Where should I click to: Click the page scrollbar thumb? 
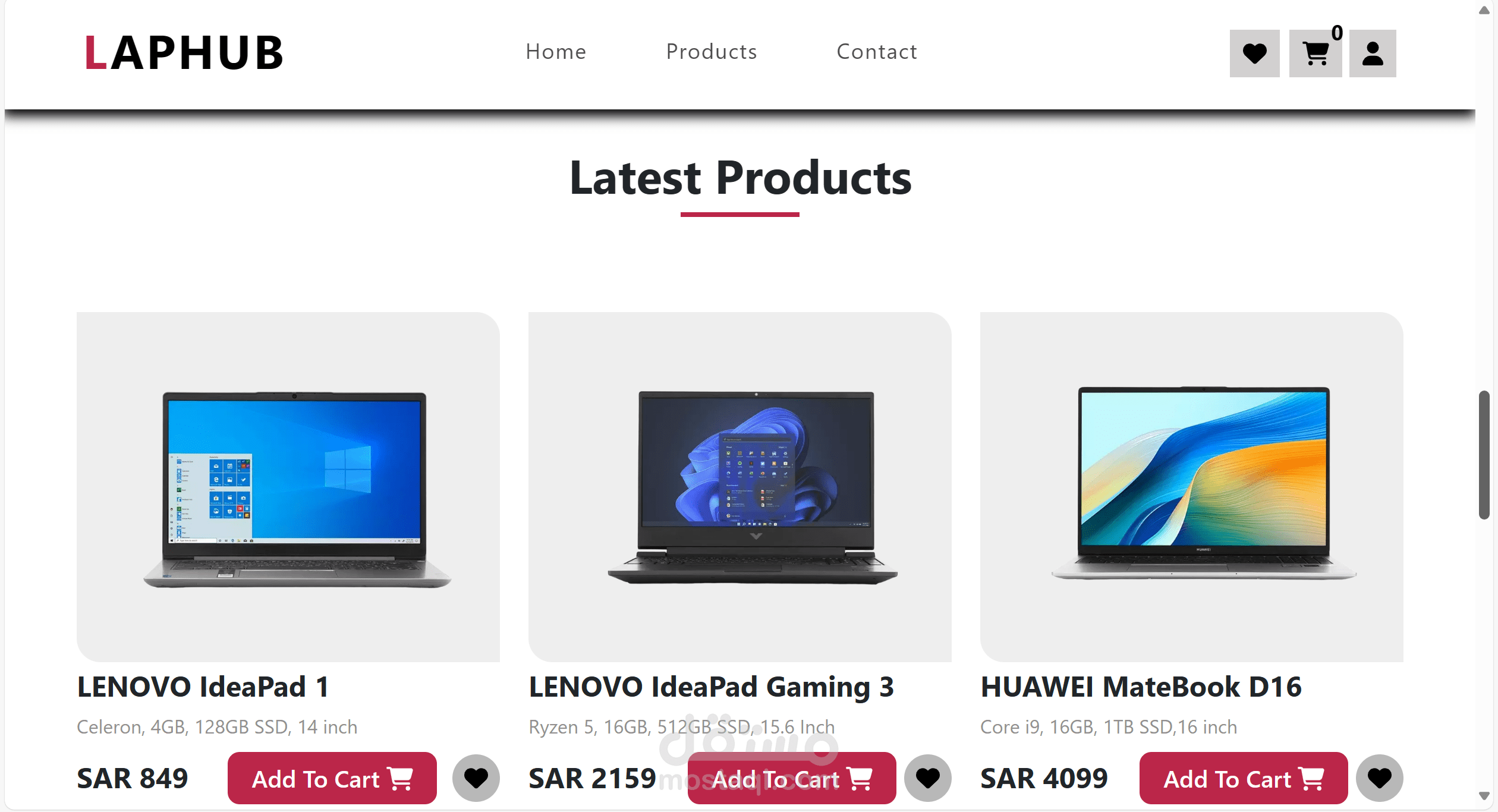click(x=1484, y=455)
